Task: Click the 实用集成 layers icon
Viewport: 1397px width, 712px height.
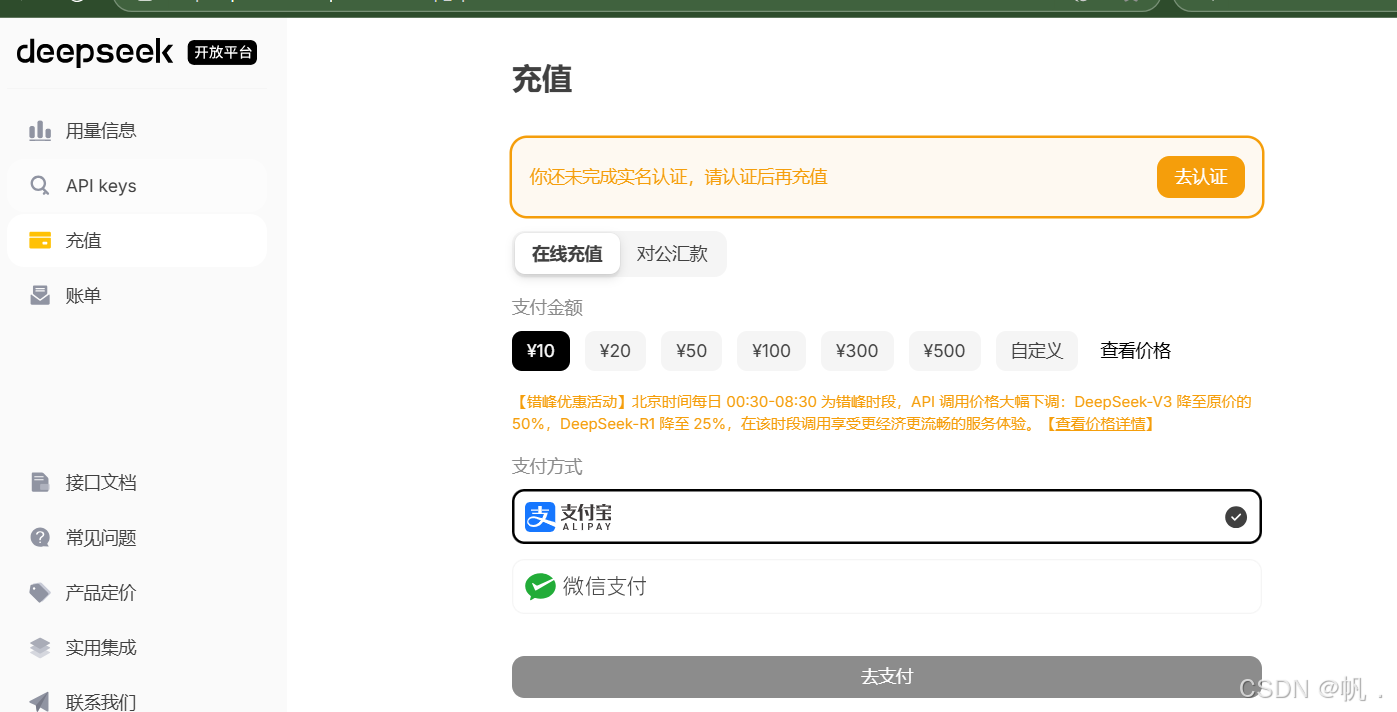Action: pyautogui.click(x=40, y=647)
